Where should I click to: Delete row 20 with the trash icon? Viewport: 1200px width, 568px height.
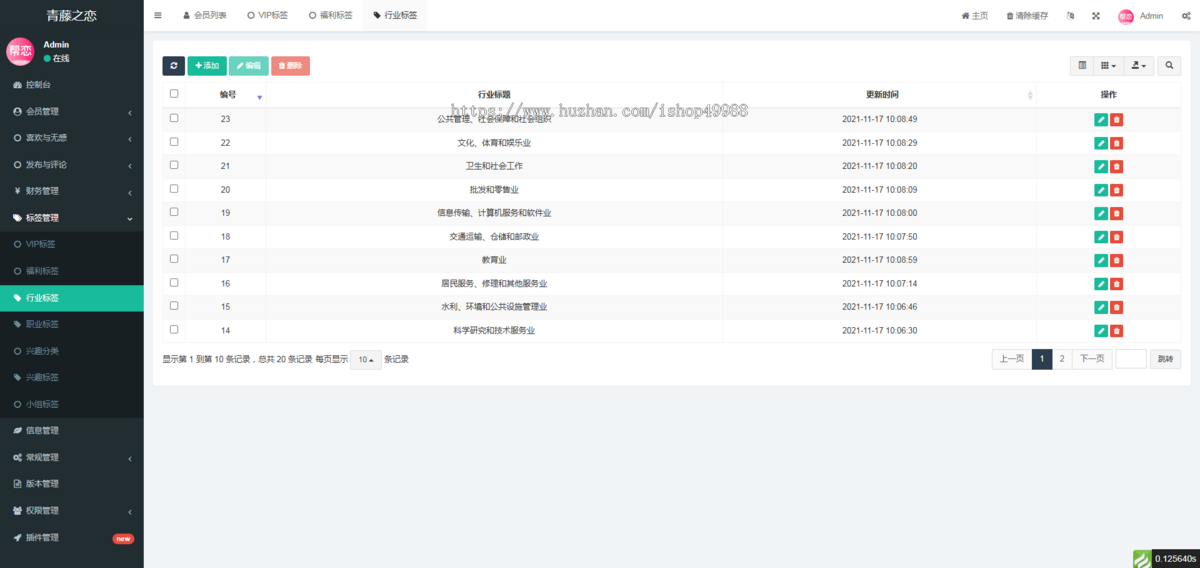click(x=1117, y=190)
